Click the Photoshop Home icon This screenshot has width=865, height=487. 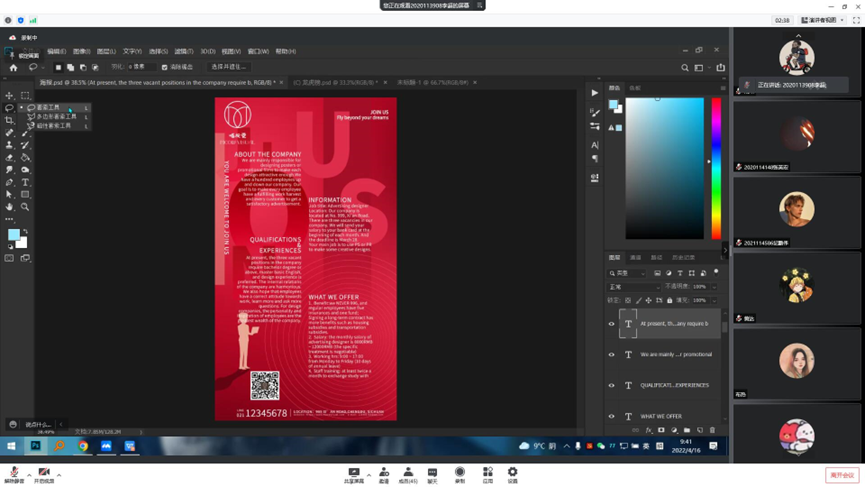click(13, 68)
